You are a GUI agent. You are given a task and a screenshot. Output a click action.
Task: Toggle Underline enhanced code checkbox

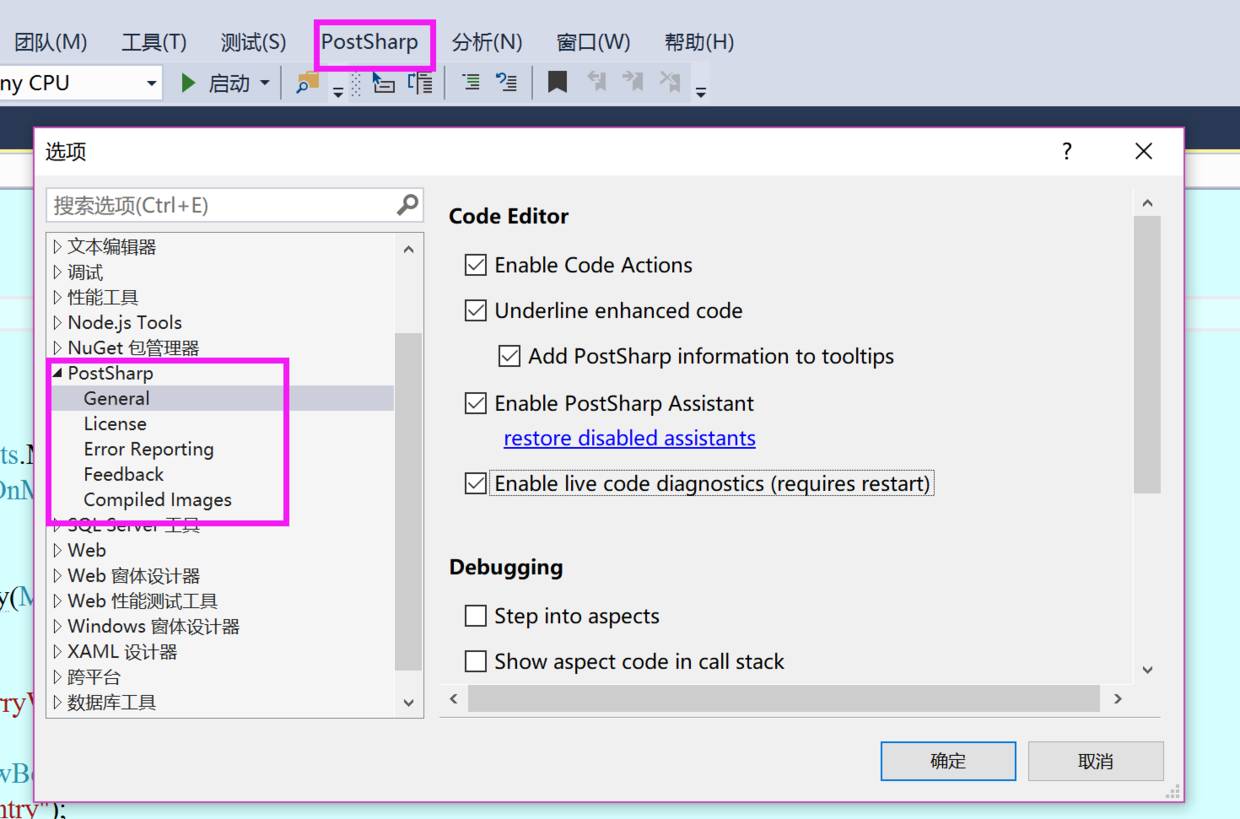[476, 311]
